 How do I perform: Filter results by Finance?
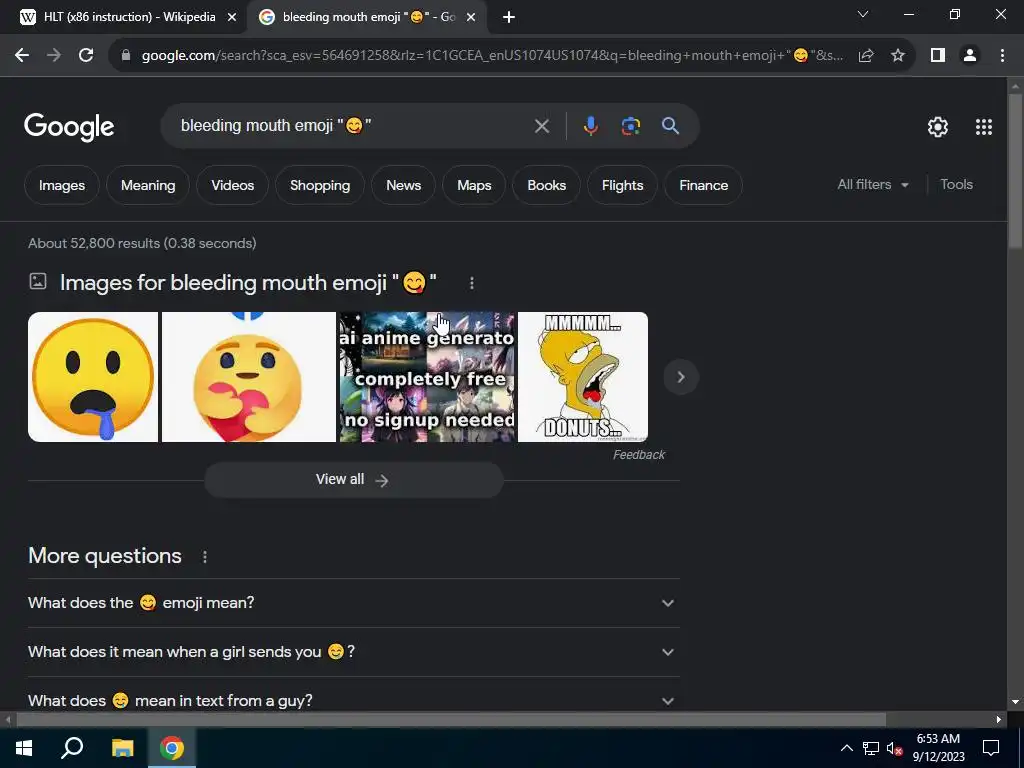point(703,185)
